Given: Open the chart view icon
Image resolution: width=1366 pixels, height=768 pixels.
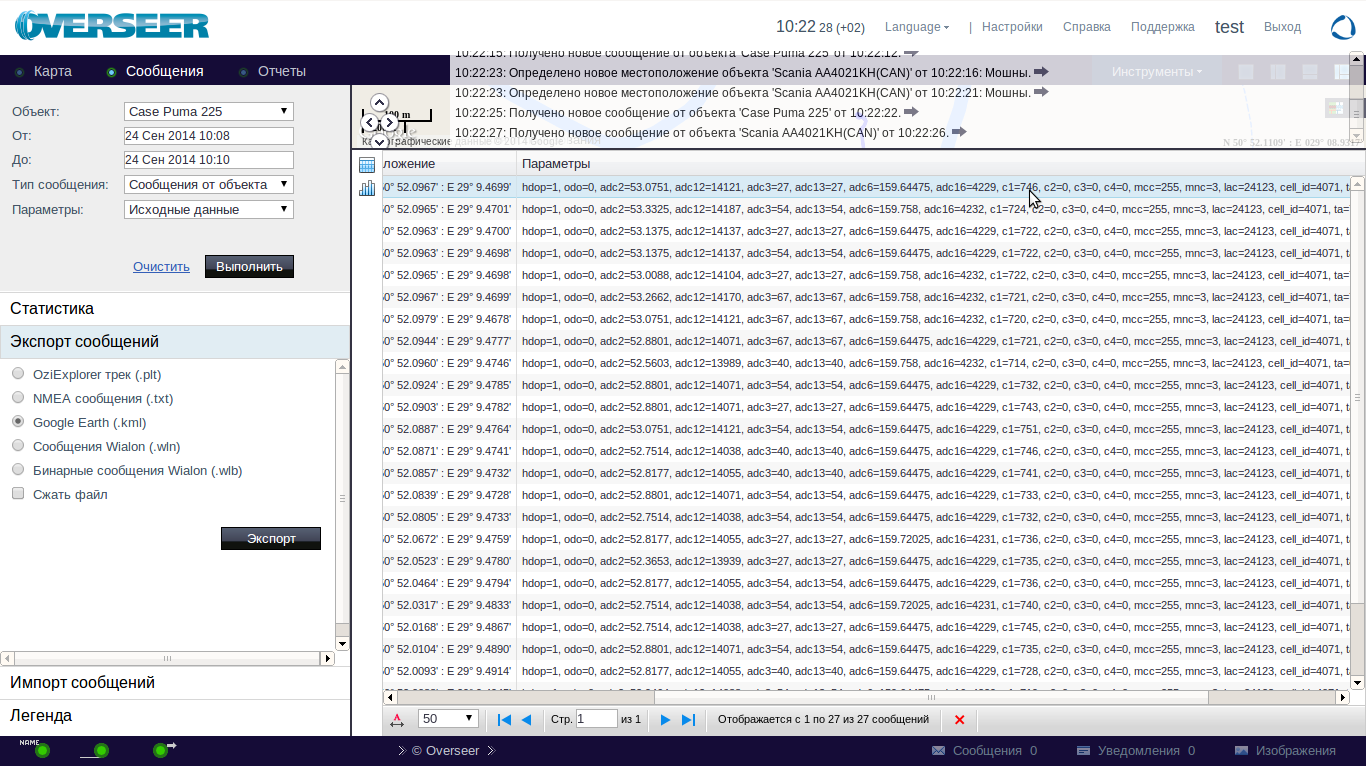Looking at the screenshot, I should (x=367, y=188).
